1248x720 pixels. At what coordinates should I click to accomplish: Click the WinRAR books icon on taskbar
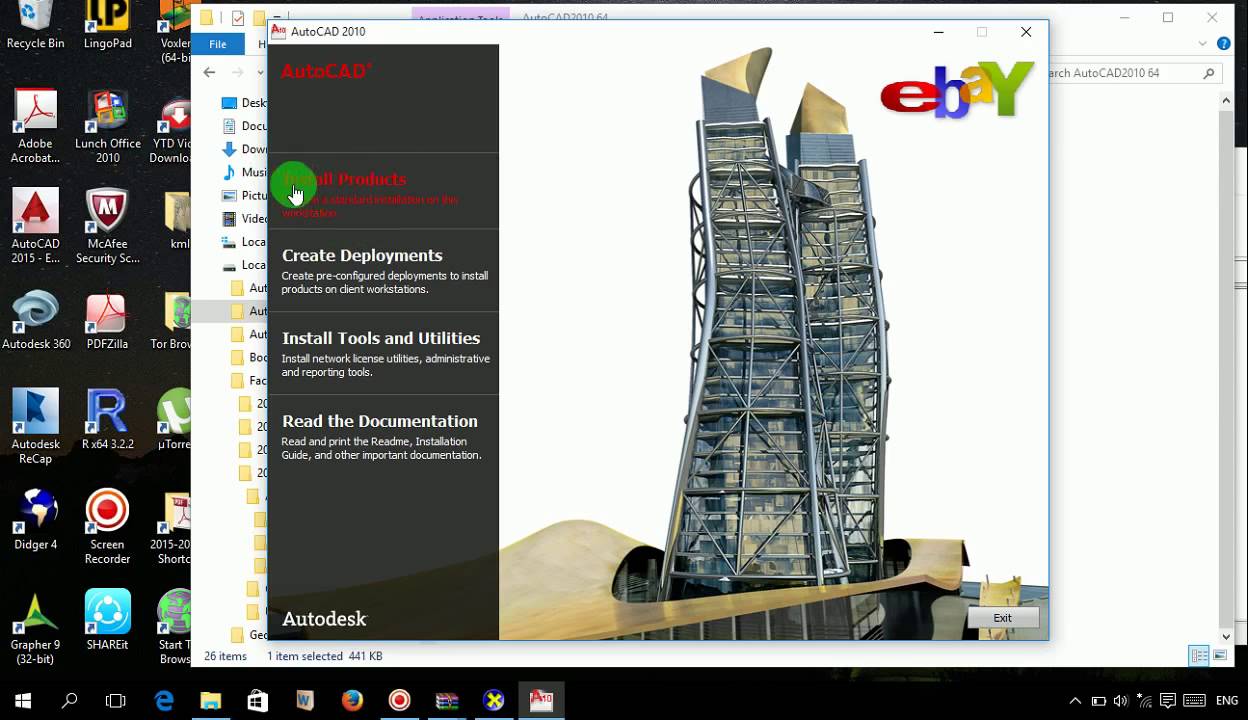pyautogui.click(x=447, y=701)
